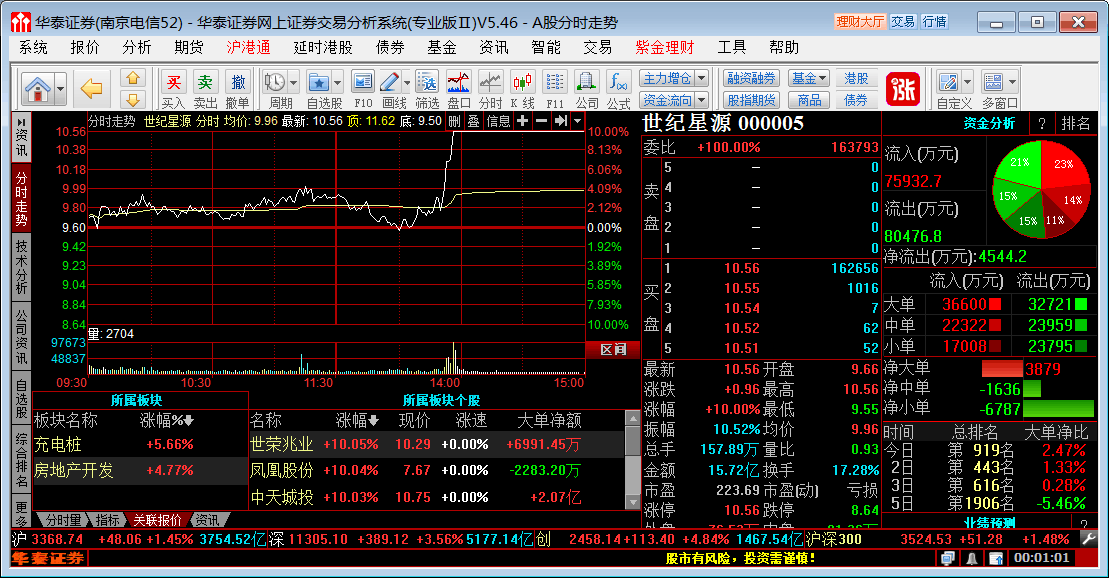Click the sector stocks list scrollbar down arrow

(633, 502)
